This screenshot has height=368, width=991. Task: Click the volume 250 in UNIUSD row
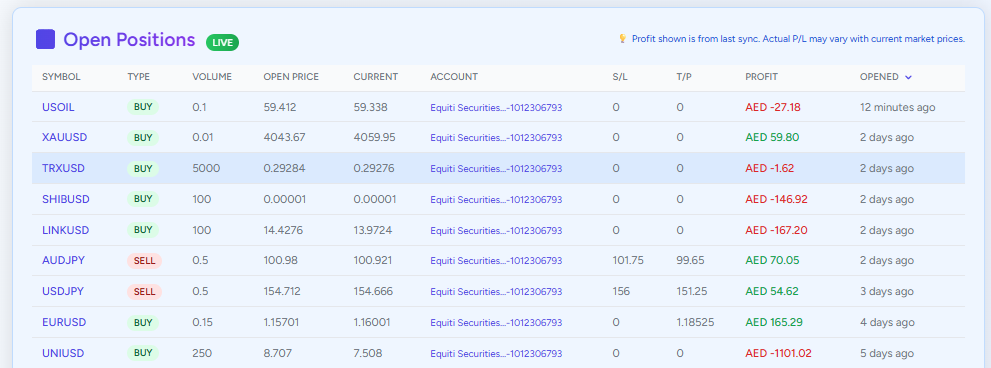[x=202, y=353]
